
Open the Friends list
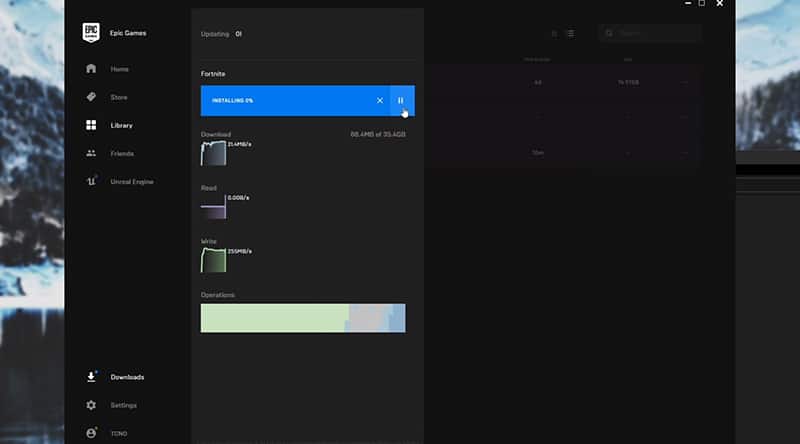pyautogui.click(x=121, y=153)
